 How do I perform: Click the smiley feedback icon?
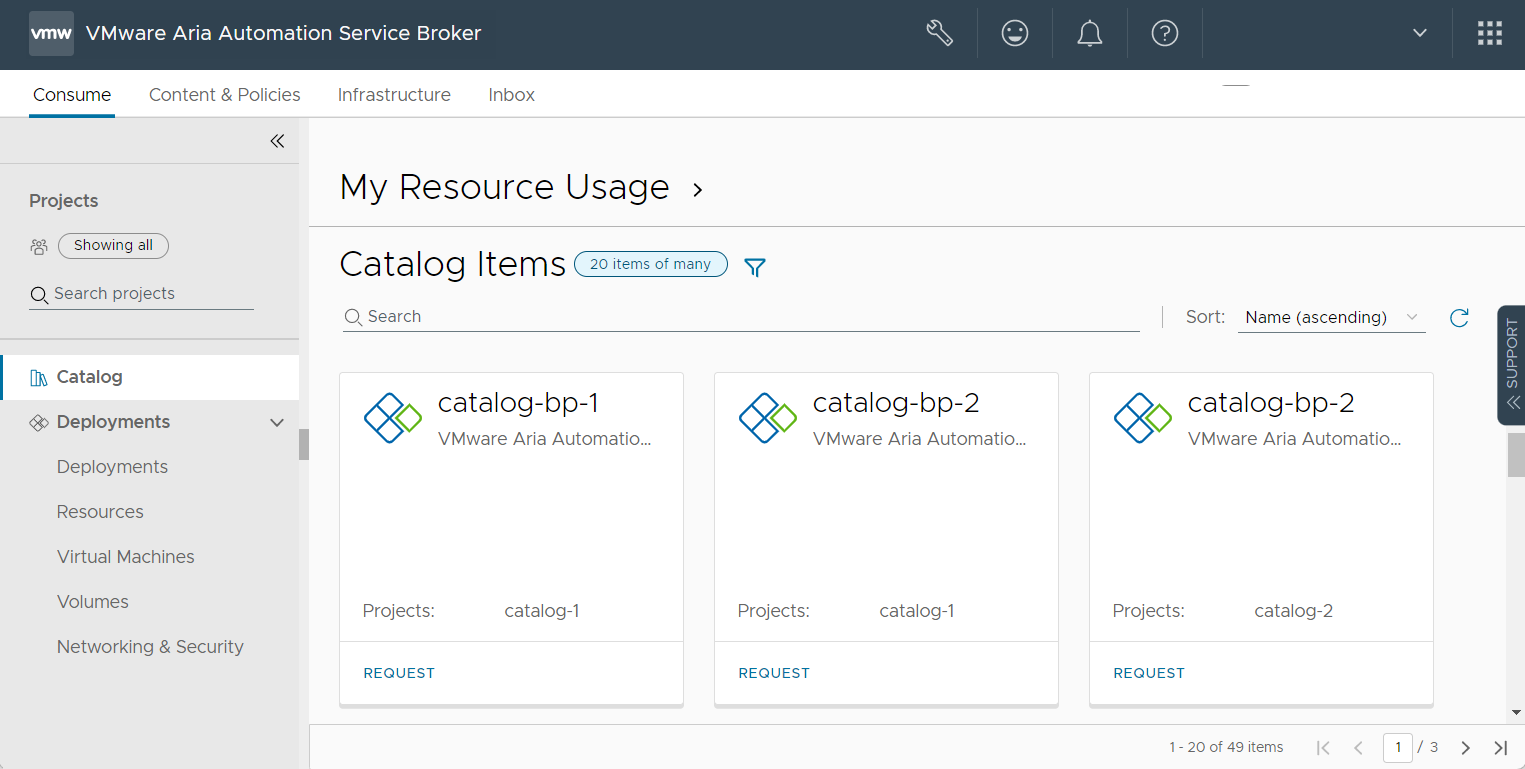tap(1015, 33)
